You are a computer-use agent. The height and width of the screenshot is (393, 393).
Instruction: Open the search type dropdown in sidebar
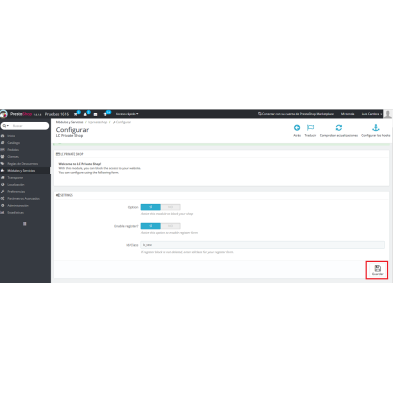(x=6, y=126)
